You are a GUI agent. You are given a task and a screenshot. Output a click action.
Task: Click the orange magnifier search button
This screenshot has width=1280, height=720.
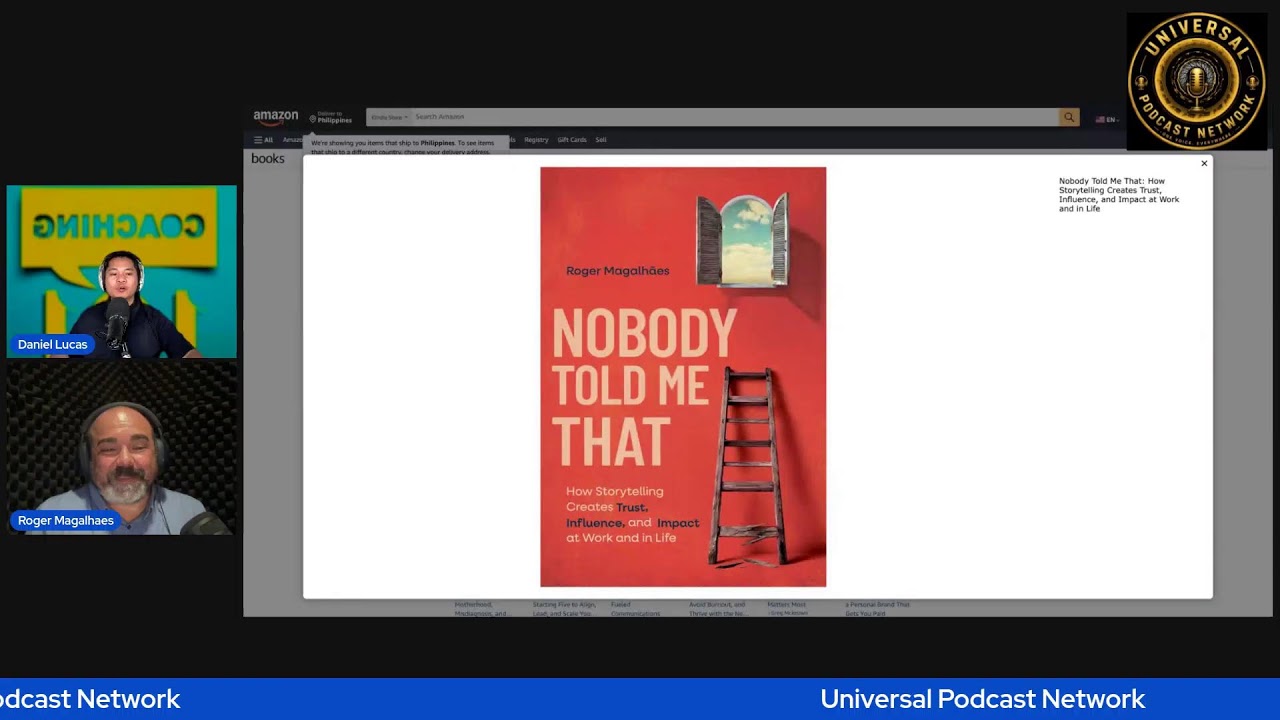1069,117
